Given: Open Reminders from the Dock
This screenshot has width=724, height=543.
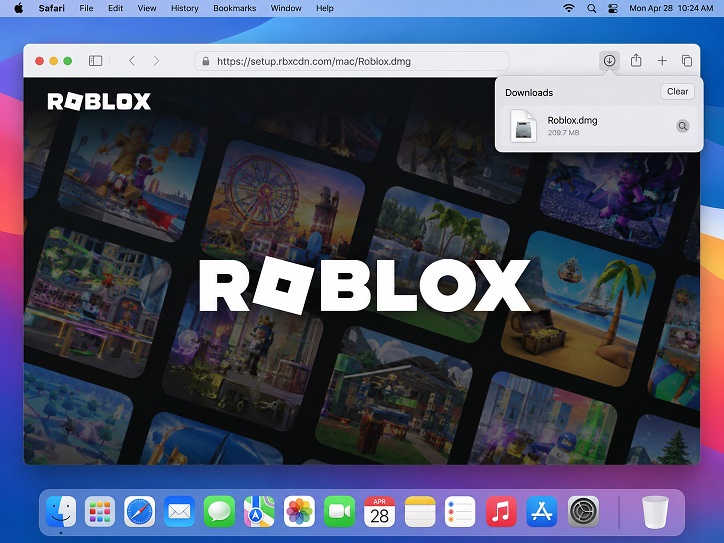Looking at the screenshot, I should tap(460, 511).
